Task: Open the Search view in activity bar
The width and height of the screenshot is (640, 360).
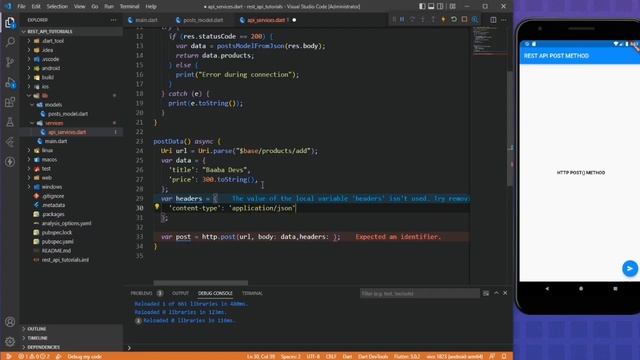Action: click(10, 42)
